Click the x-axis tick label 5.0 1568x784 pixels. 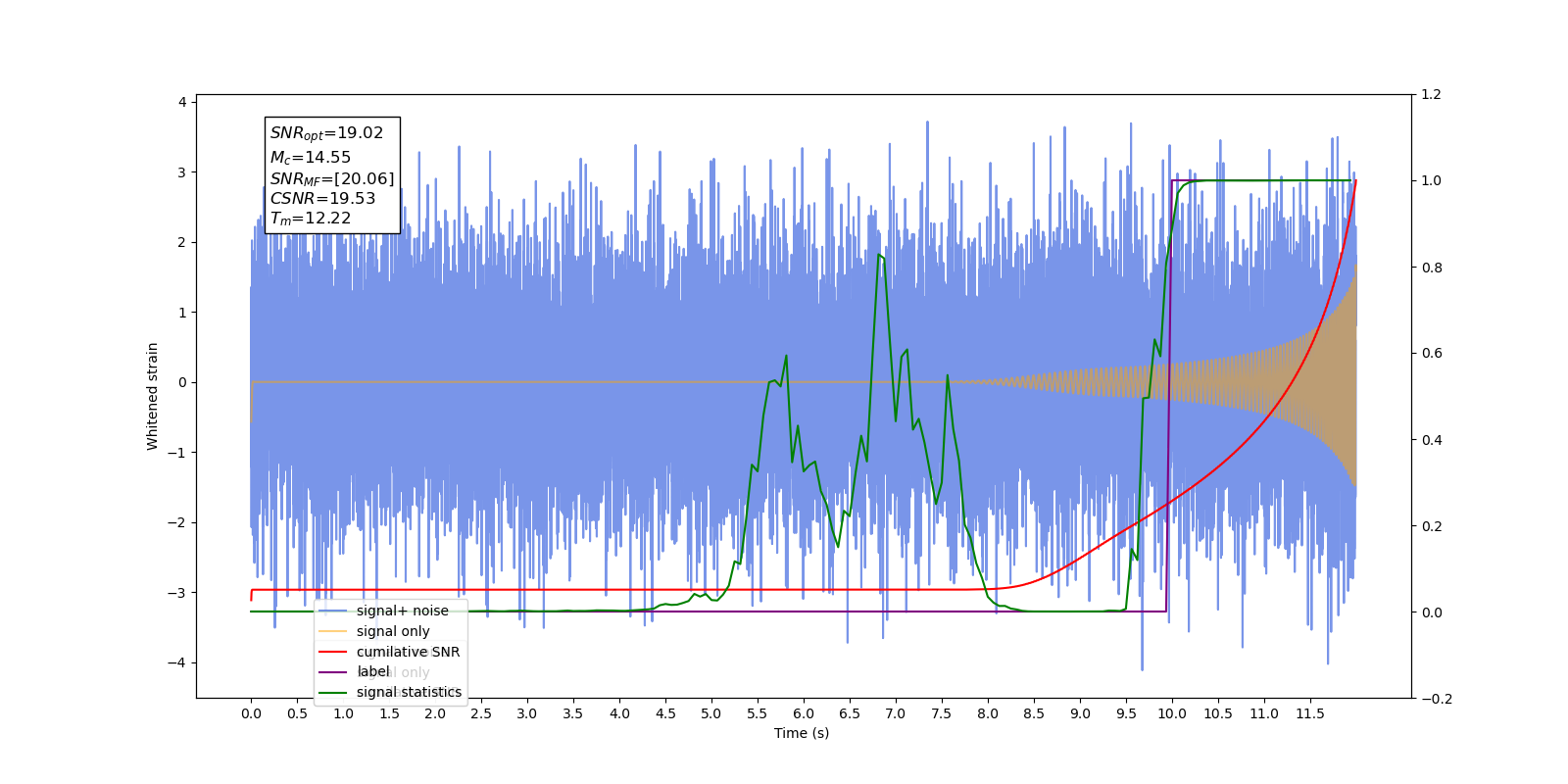pos(711,713)
